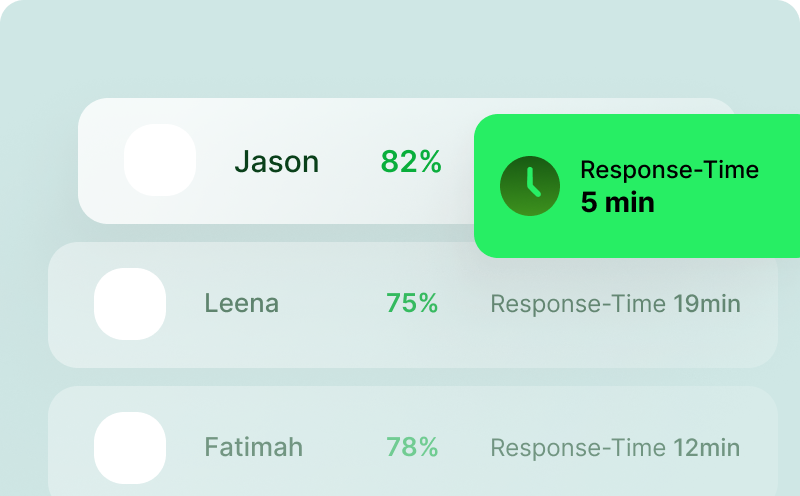Screen dimensions: 800x496
Task: Click the name Jason
Action: (276, 162)
